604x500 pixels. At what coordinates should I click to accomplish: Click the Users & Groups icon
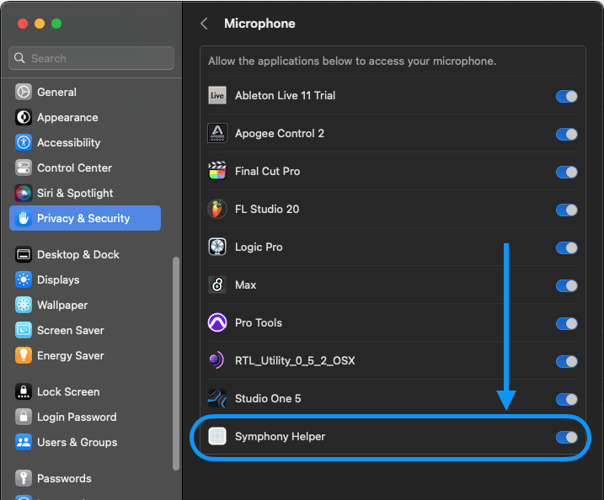23,442
